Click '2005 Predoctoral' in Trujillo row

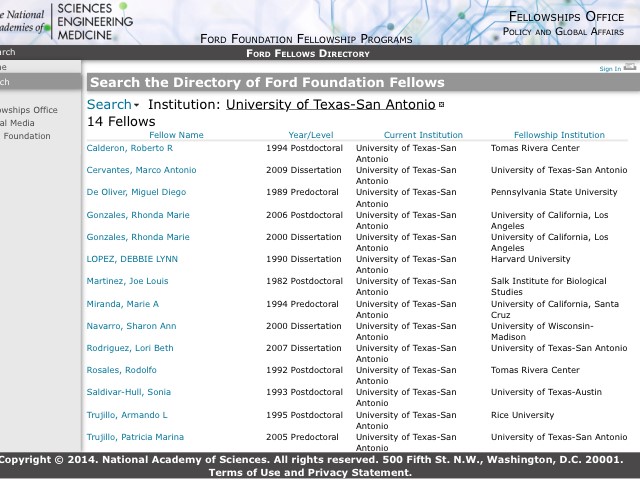[302, 437]
